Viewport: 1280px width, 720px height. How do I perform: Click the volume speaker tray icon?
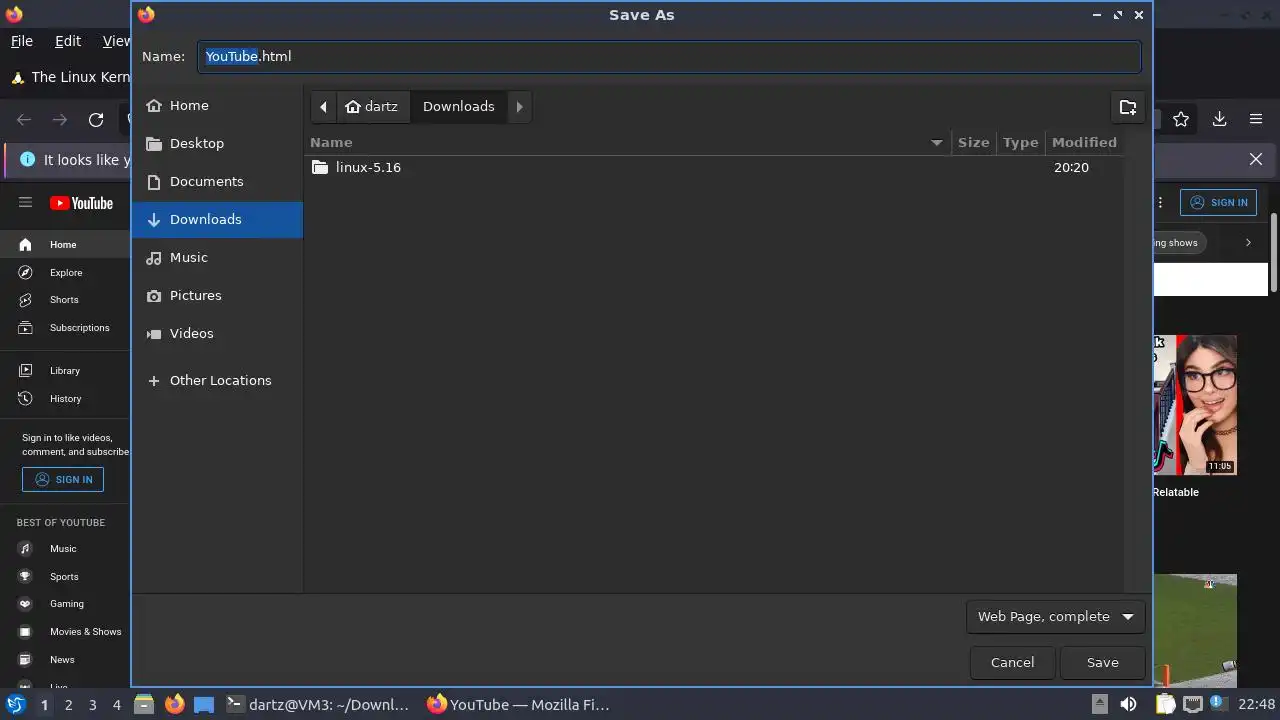tap(1128, 705)
